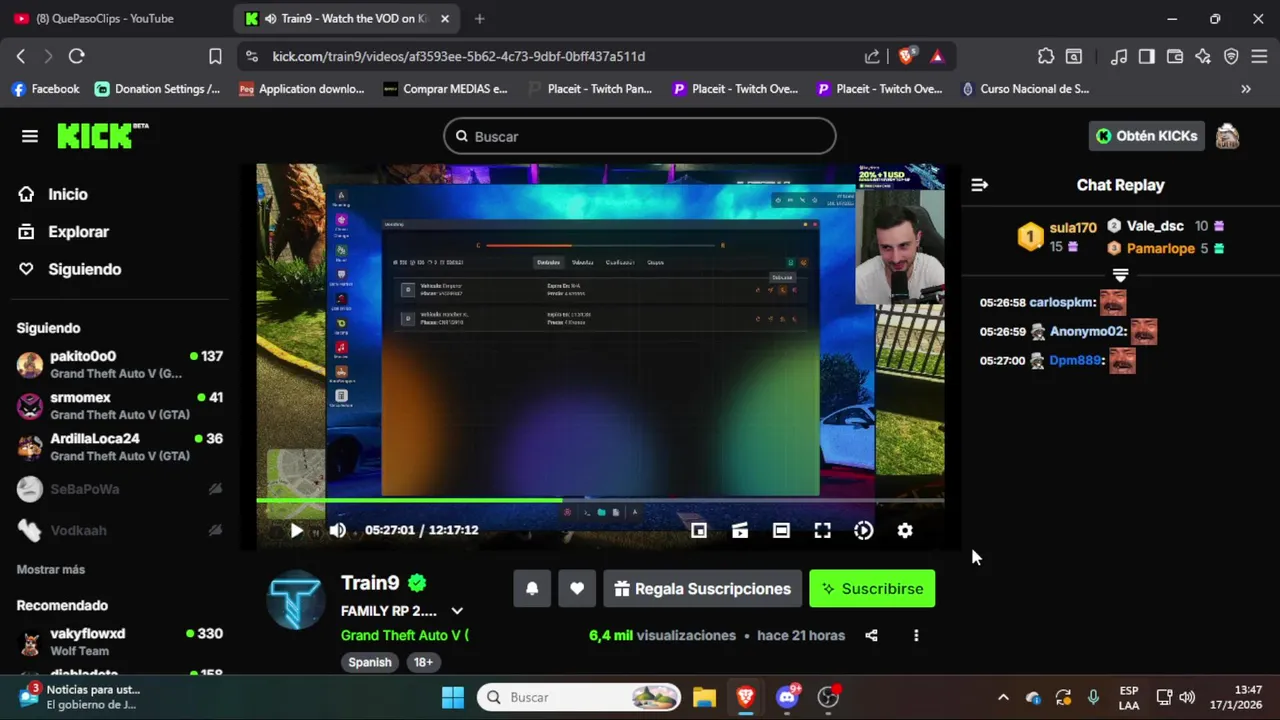
Task: Open pakito0o0 channel in following list
Action: 120,364
